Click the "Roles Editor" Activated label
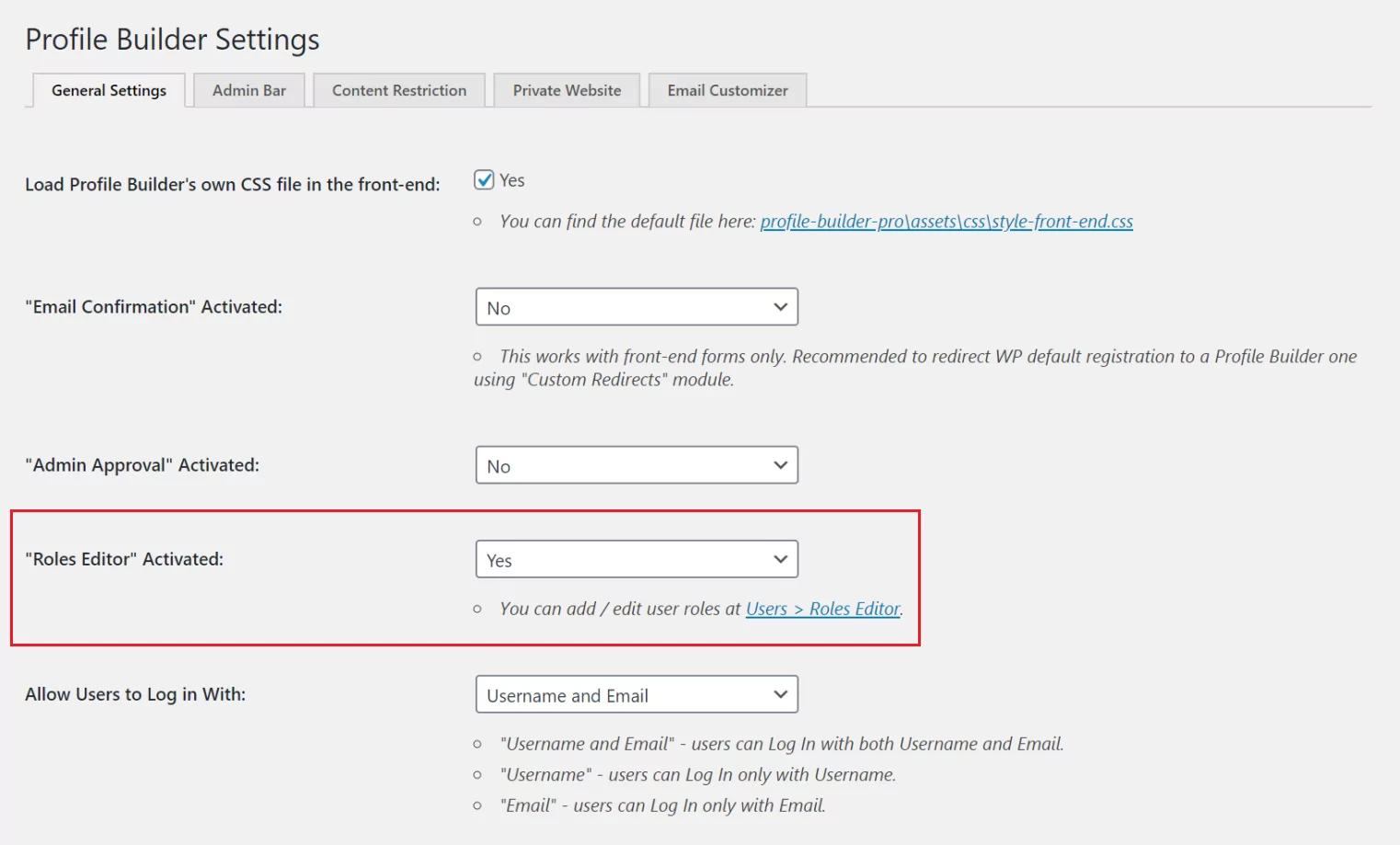1400x845 pixels. click(x=124, y=559)
